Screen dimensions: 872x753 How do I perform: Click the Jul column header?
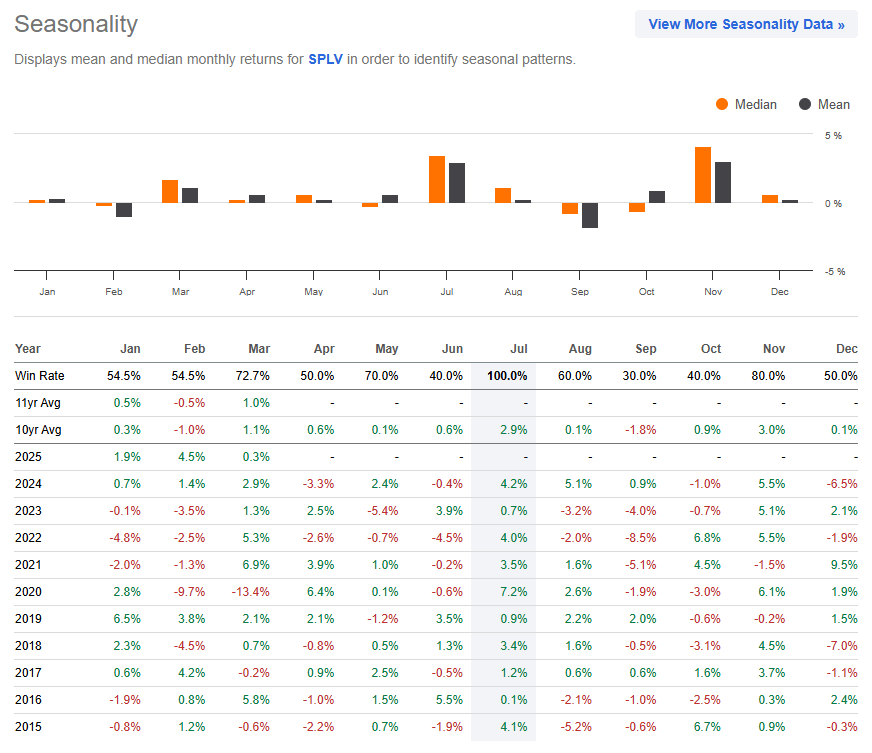[x=519, y=349]
